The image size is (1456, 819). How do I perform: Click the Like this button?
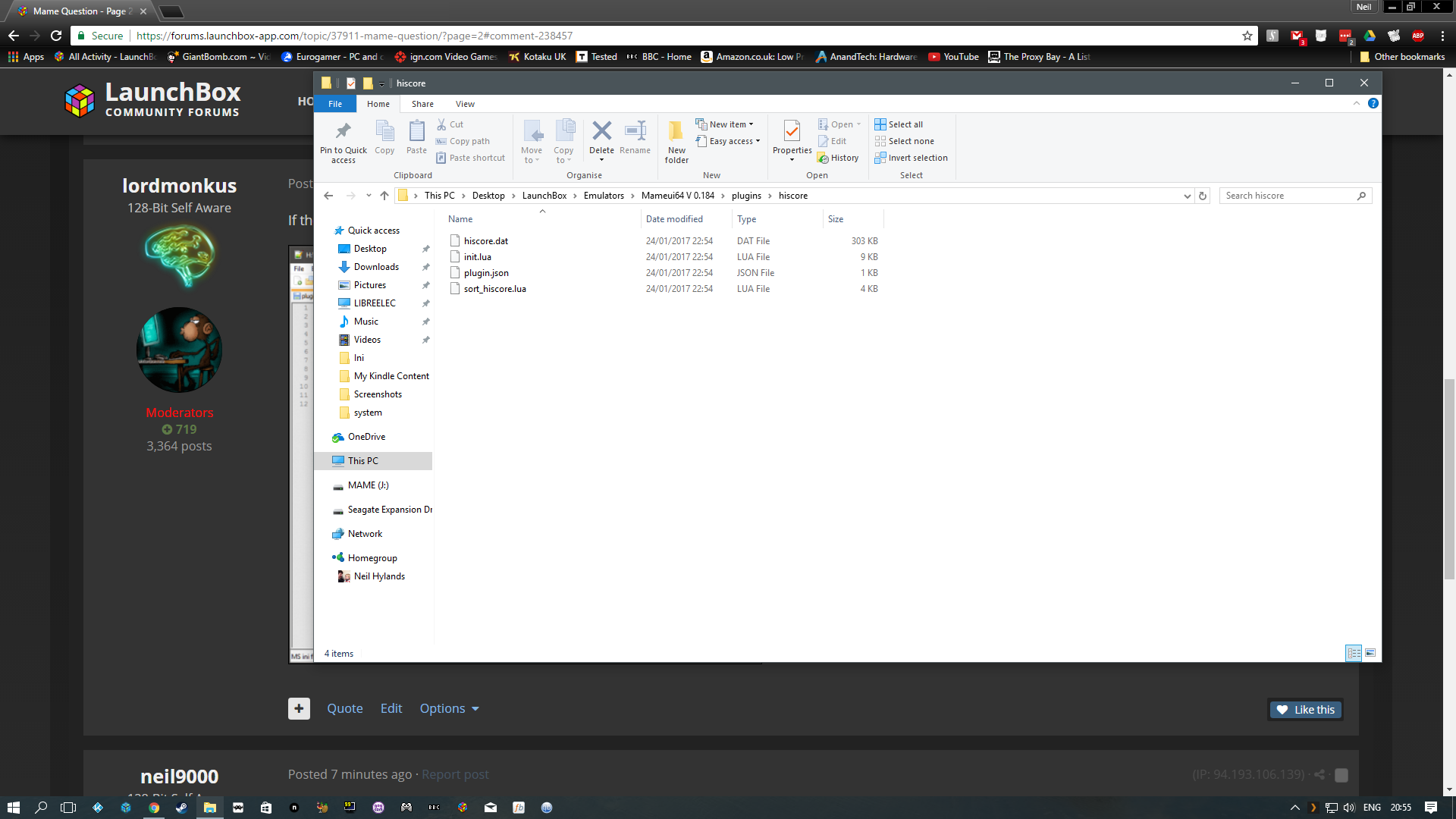[1305, 710]
